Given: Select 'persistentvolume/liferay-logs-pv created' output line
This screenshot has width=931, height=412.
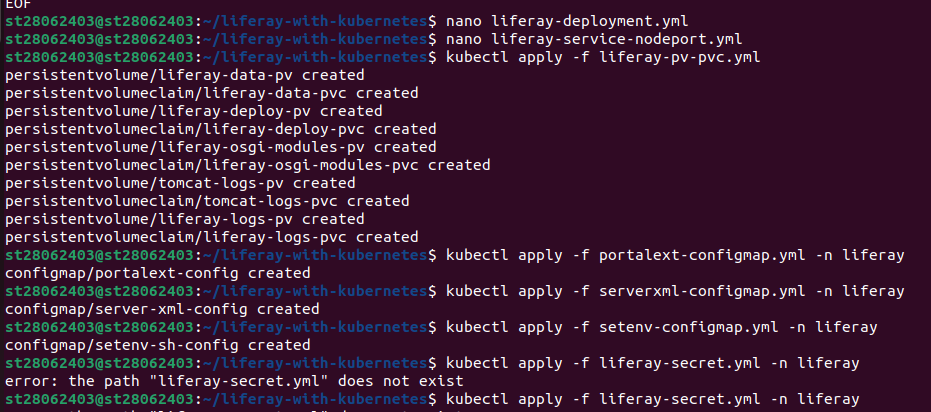Looking at the screenshot, I should pos(185,219).
